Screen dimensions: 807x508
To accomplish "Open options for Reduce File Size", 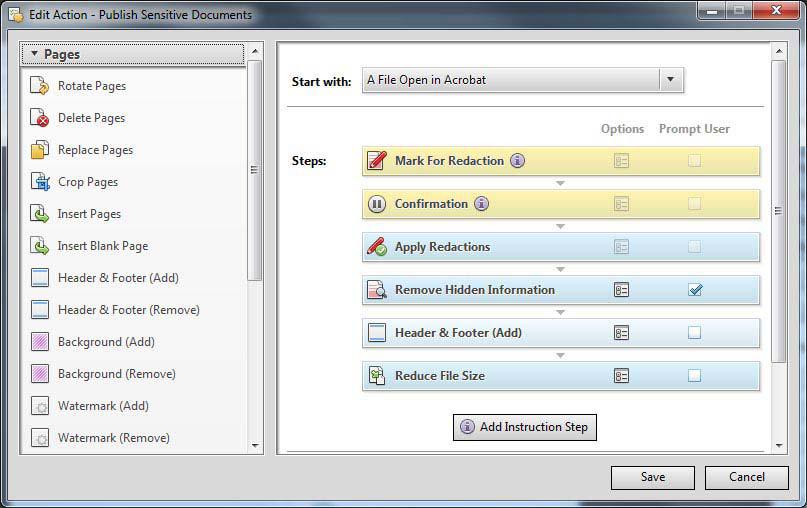I will click(621, 376).
